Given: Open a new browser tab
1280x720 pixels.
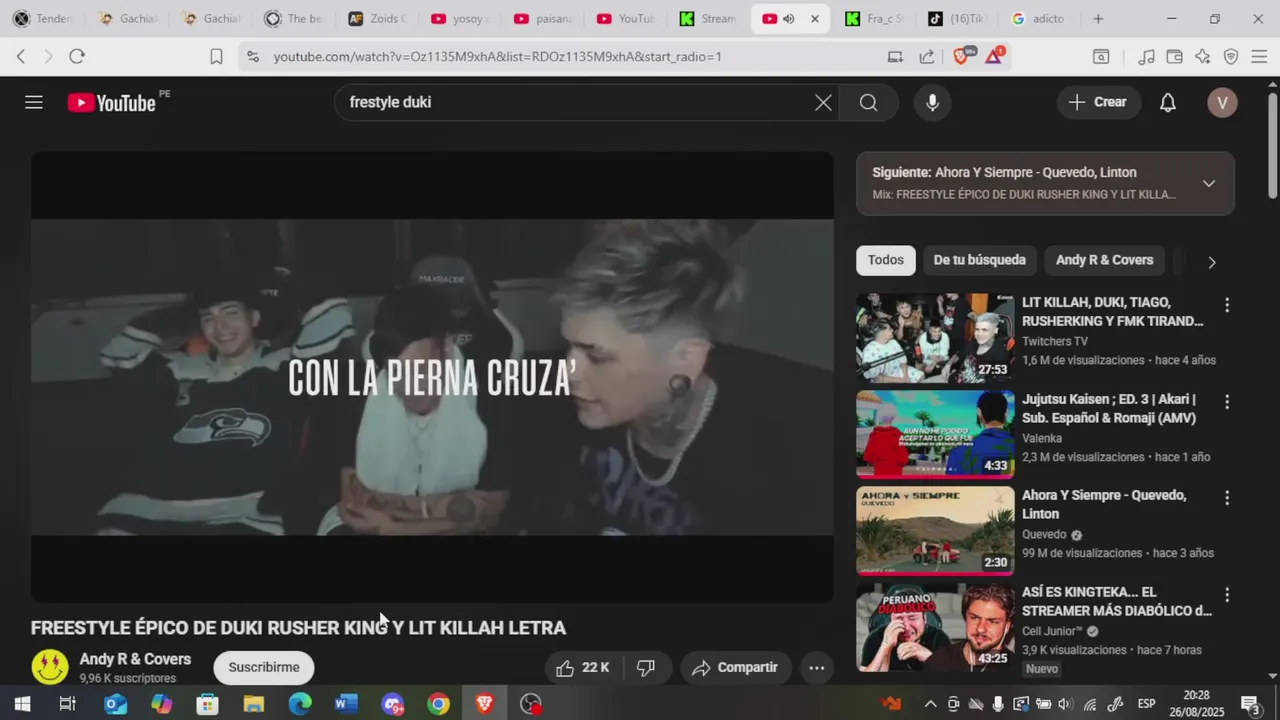Looking at the screenshot, I should (x=1098, y=18).
